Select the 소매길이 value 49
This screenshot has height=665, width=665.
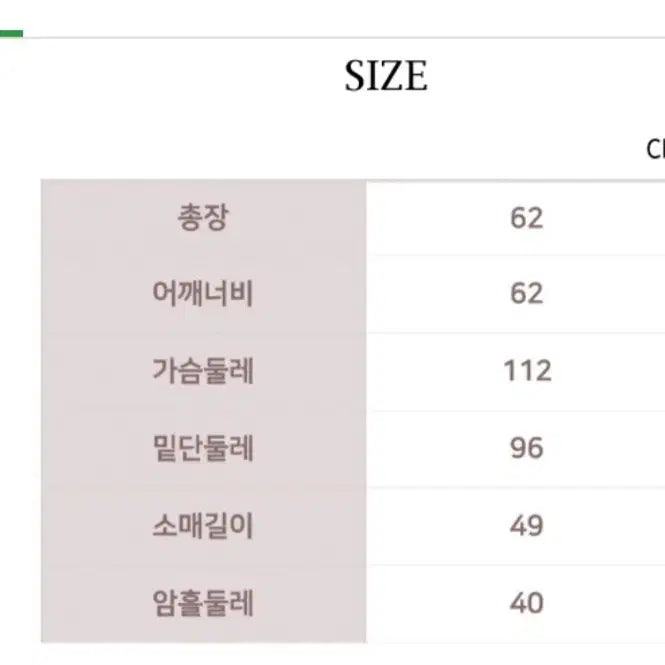click(x=526, y=525)
